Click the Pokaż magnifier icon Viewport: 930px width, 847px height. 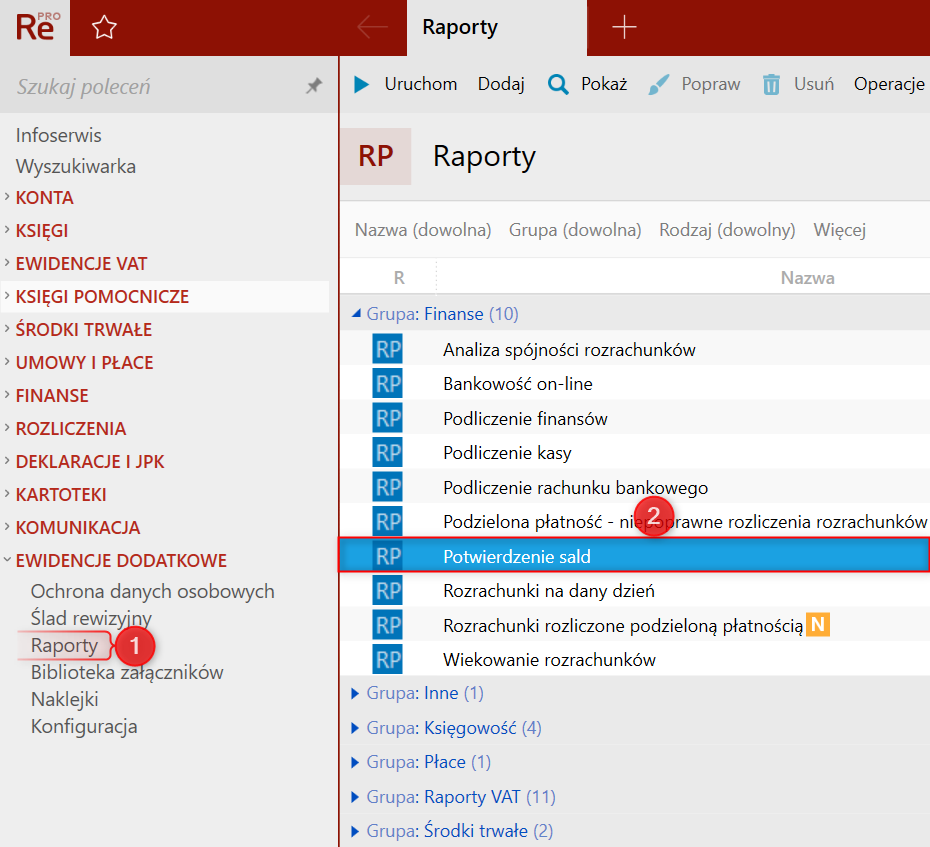[x=558, y=84]
